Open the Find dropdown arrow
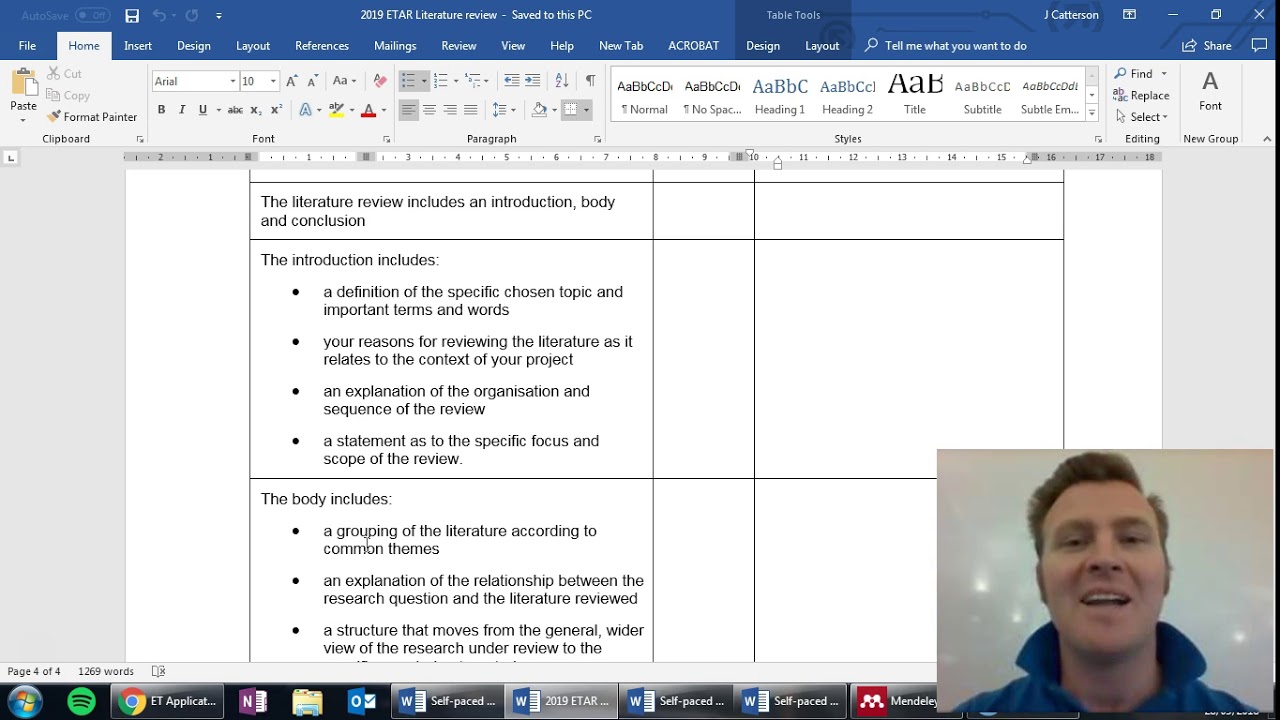This screenshot has width=1280, height=720. pyautogui.click(x=1164, y=74)
